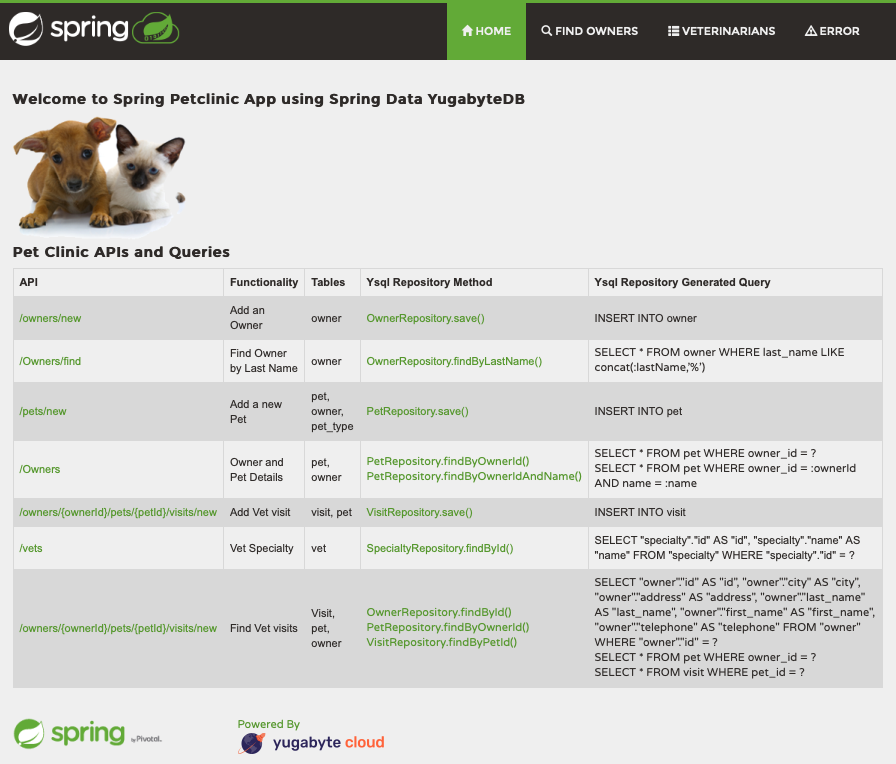Screen dimensions: 896x764
Task: Click the Spring leaf logo in the header
Action: (27, 29)
